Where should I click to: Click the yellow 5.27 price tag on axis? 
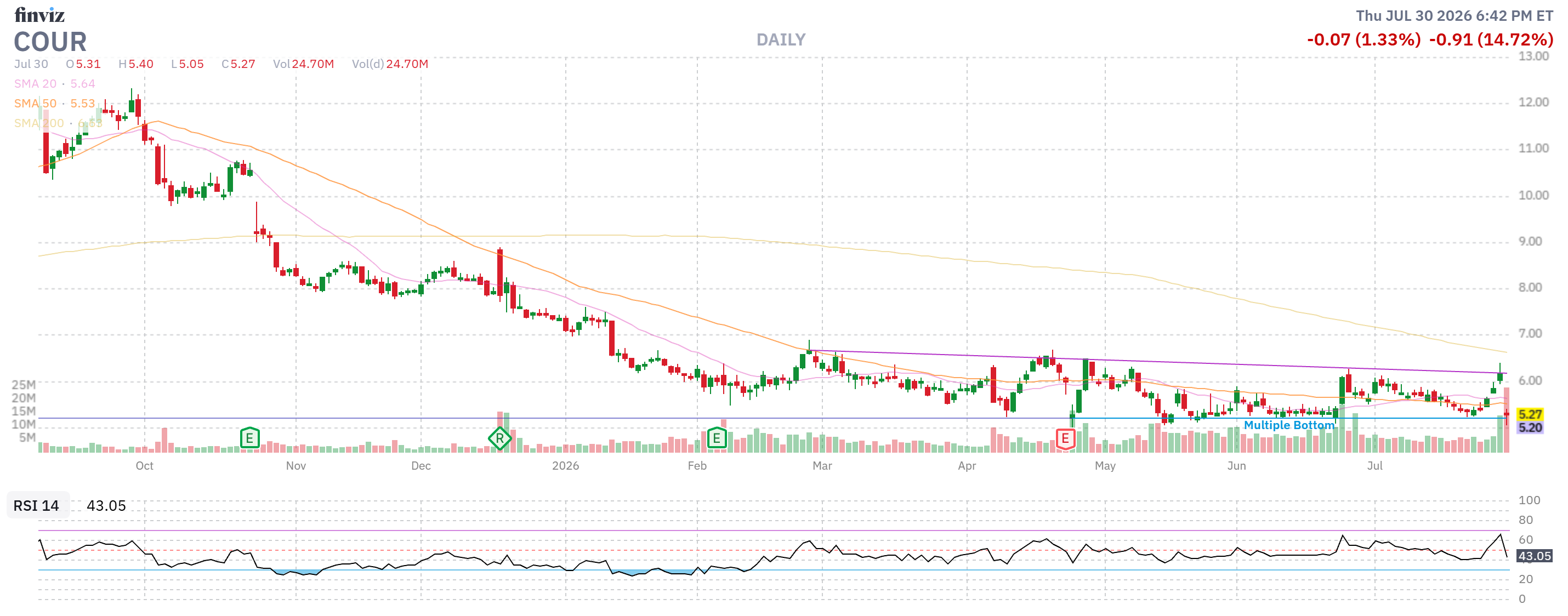[1530, 414]
